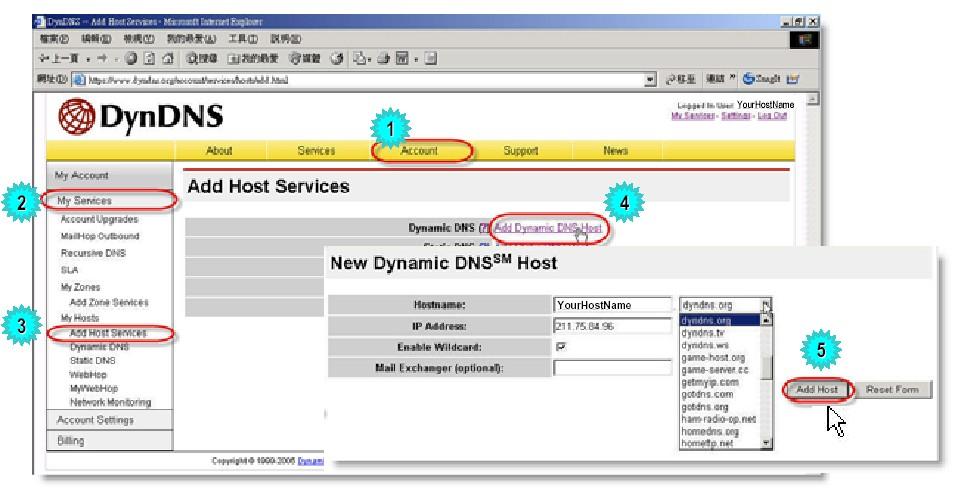Click the My Services link at top right
Viewport: 966px width, 489px height.
click(x=693, y=116)
